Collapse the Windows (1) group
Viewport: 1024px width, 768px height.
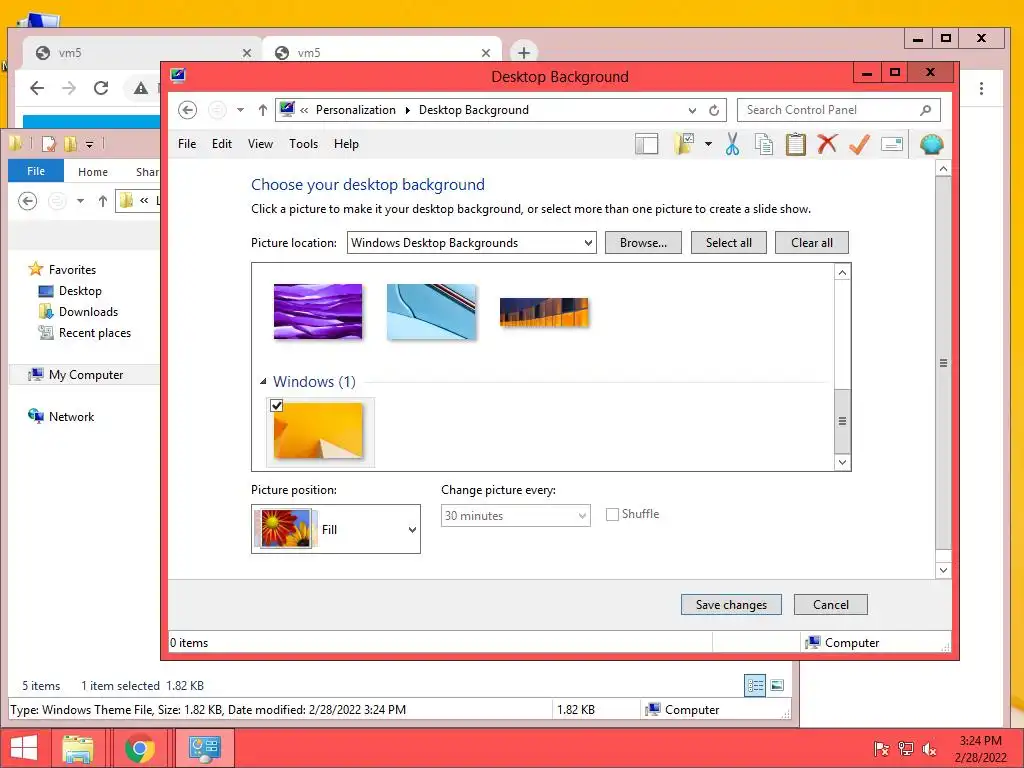(263, 381)
